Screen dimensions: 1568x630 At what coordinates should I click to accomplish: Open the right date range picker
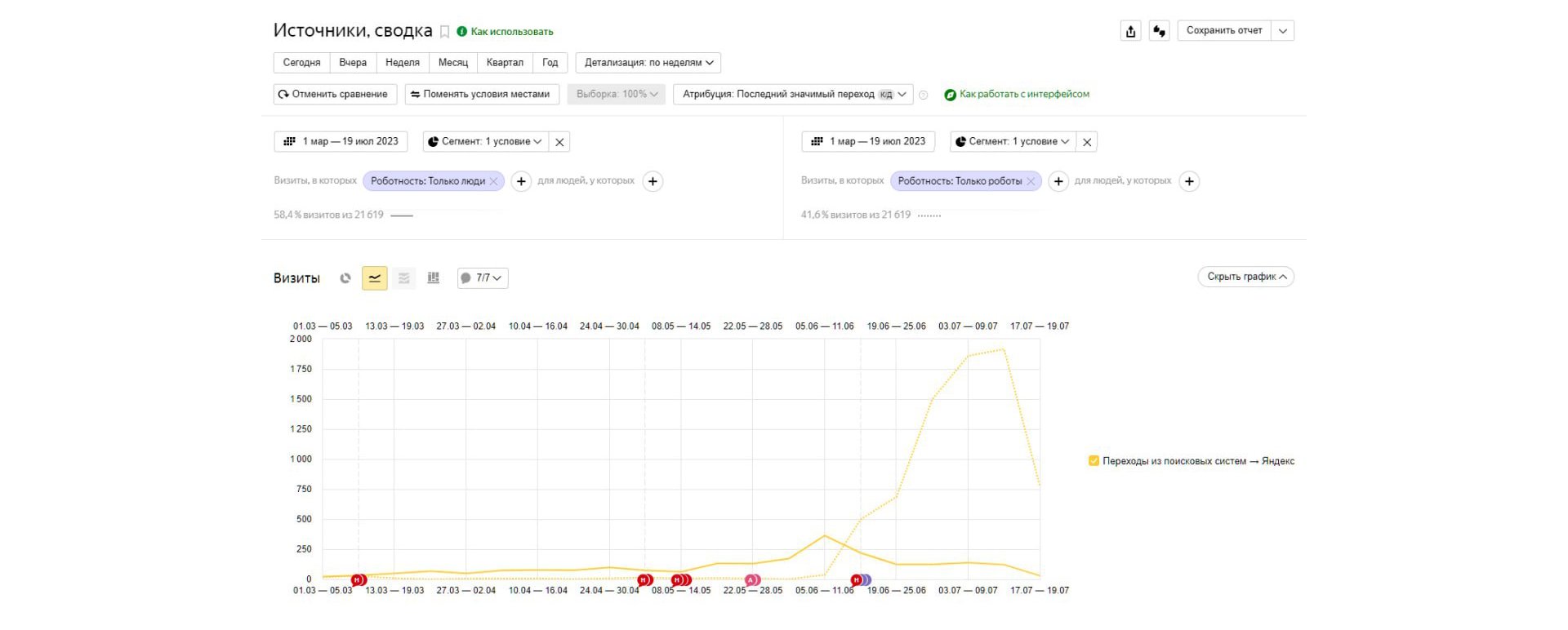click(868, 142)
